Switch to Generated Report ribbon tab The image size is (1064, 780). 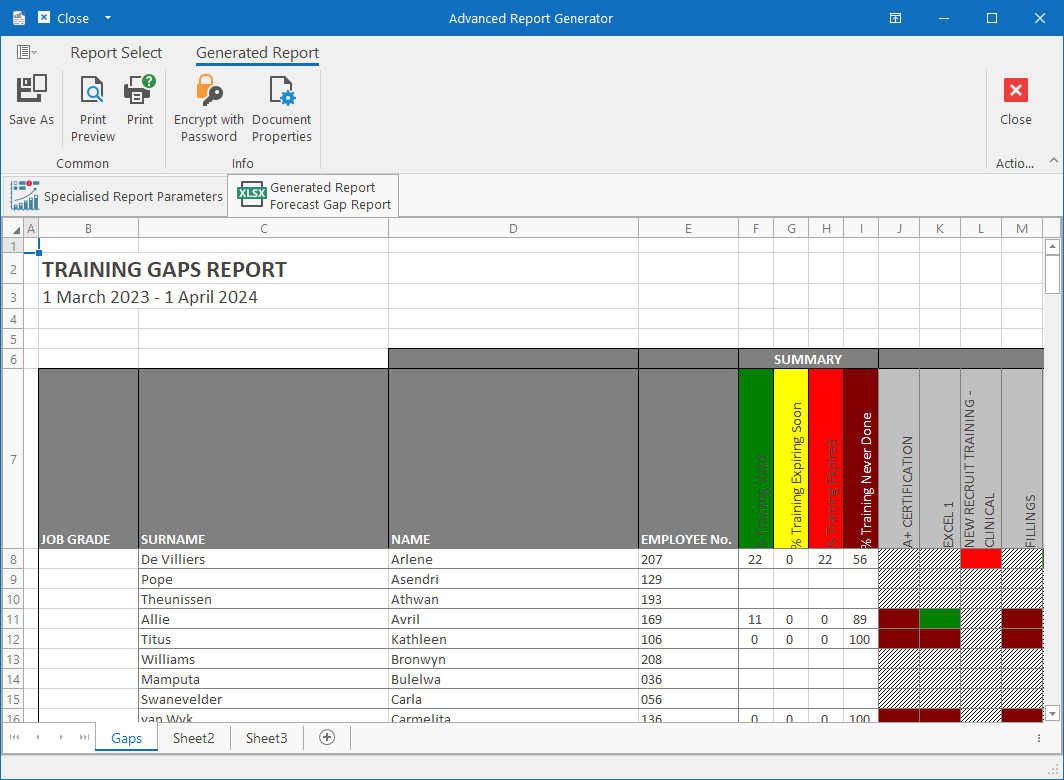[x=257, y=53]
